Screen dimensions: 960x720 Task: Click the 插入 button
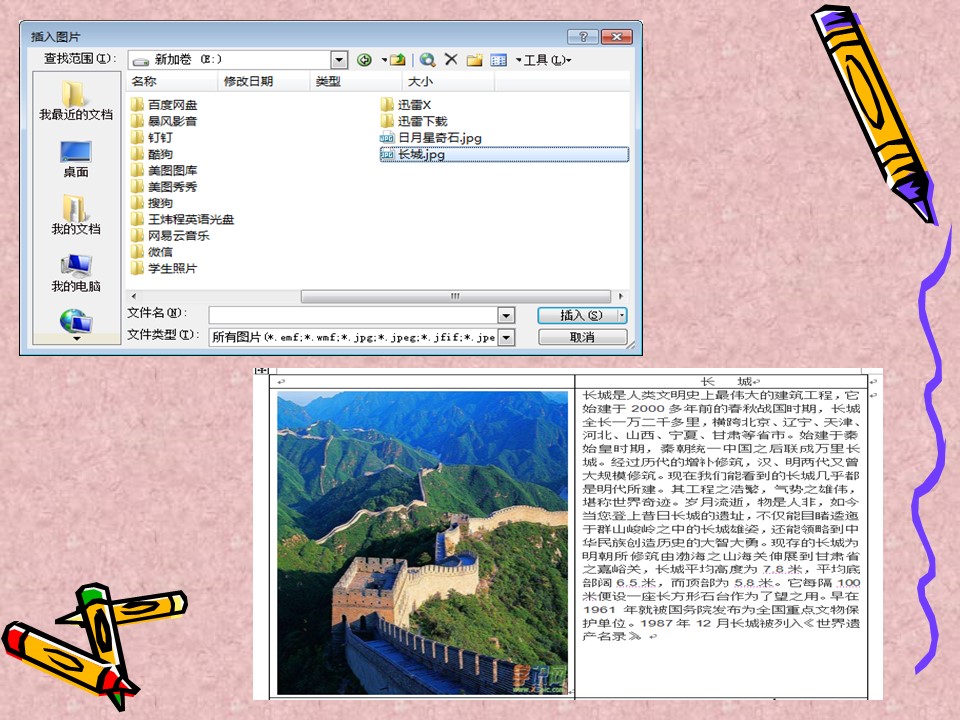[577, 315]
